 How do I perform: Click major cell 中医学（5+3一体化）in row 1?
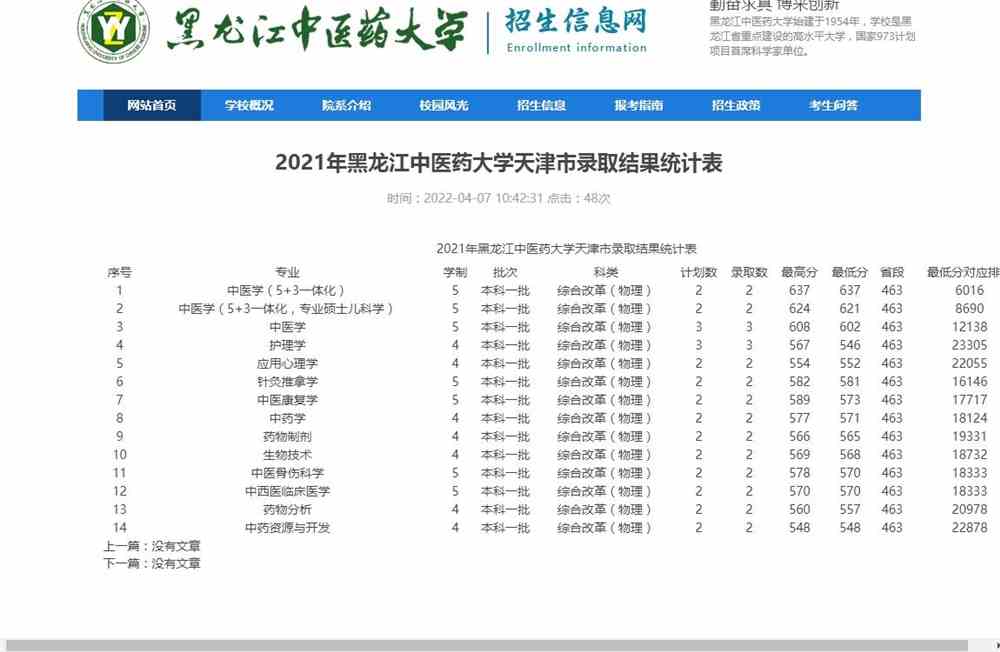tap(287, 290)
